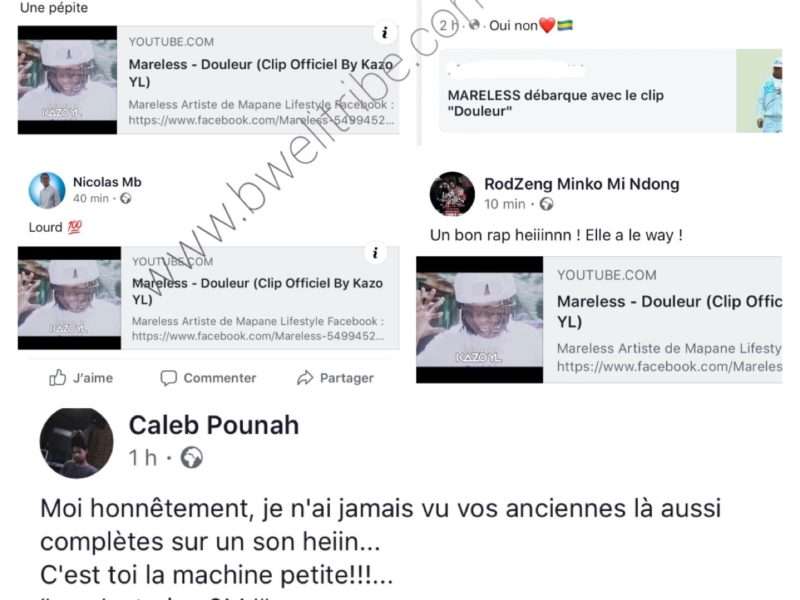This screenshot has width=800, height=600.
Task: Open Nicolas Mb profile picture
Action: tap(47, 190)
